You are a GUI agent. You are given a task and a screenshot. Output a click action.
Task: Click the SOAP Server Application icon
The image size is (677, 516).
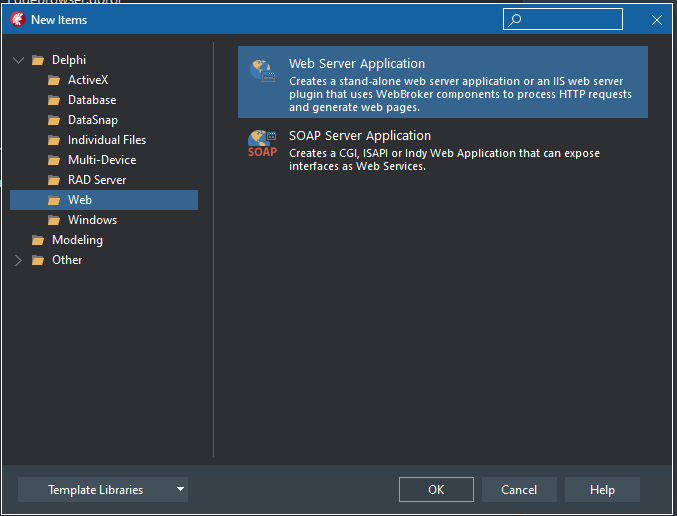click(262, 144)
